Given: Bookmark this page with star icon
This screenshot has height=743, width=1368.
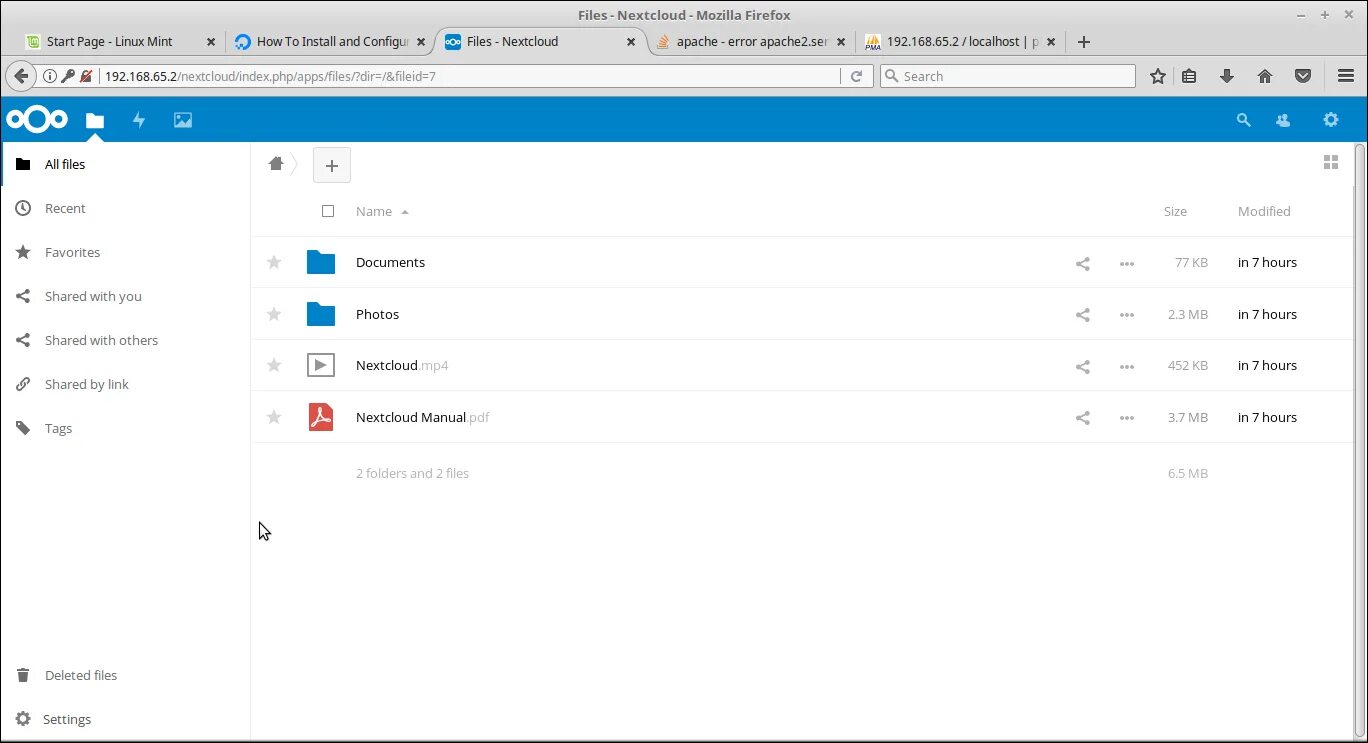Looking at the screenshot, I should click(1158, 76).
